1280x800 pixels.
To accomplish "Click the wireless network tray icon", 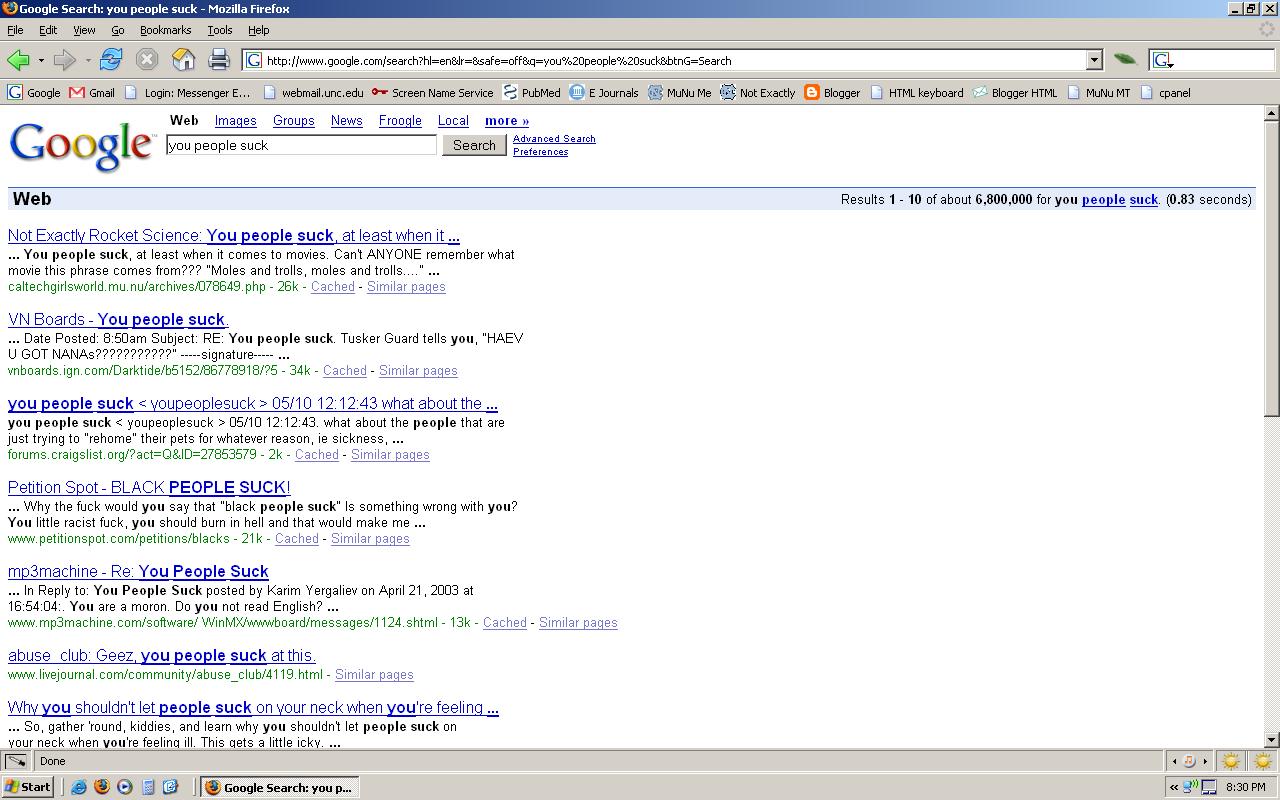I will 1191,787.
